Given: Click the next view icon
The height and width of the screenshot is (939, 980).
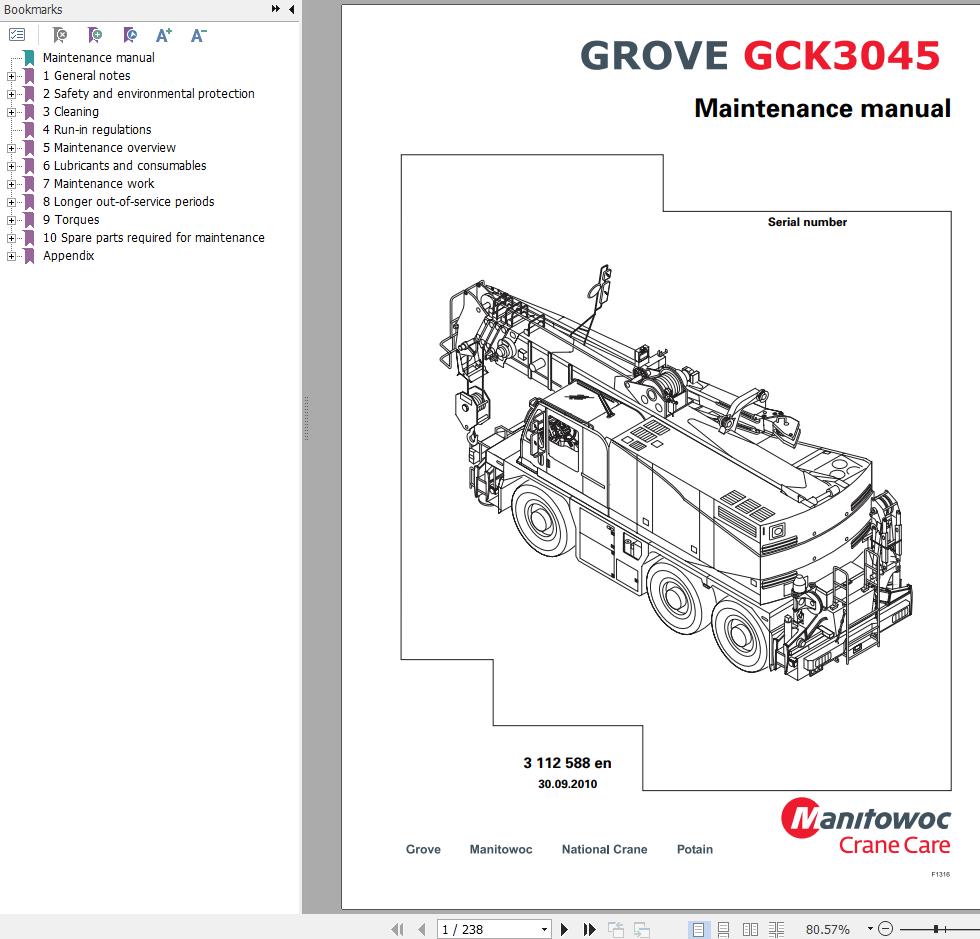Looking at the screenshot, I should [642, 929].
